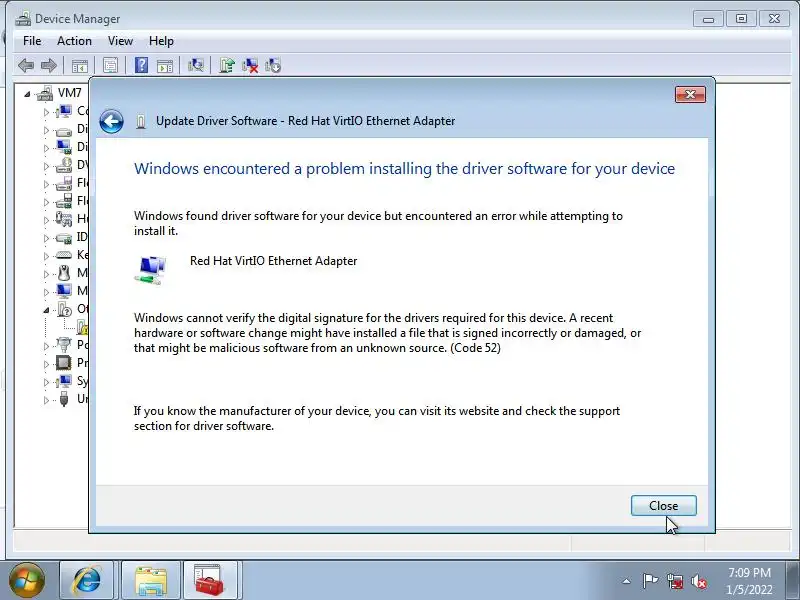Click the red toolbox taskbar icon
This screenshot has width=800, height=600.
click(x=209, y=580)
